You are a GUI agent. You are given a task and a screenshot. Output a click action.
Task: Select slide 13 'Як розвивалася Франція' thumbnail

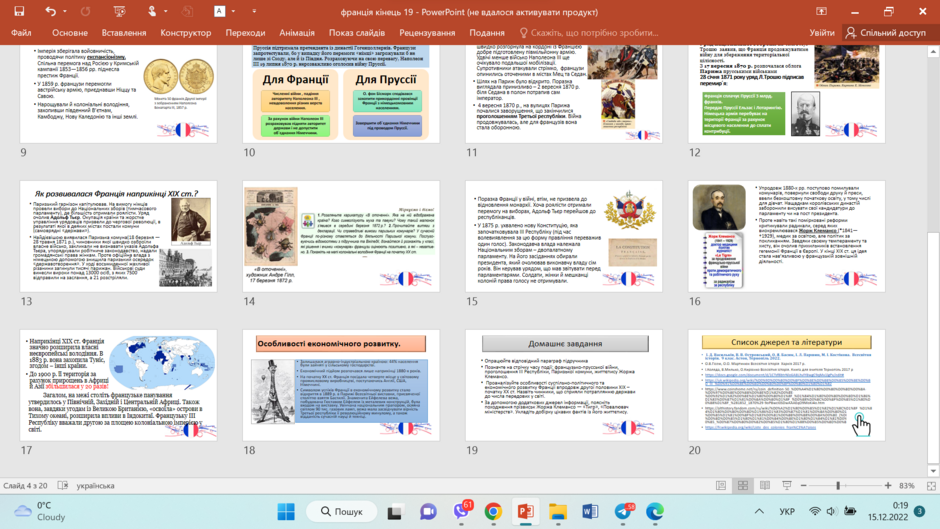click(118, 236)
